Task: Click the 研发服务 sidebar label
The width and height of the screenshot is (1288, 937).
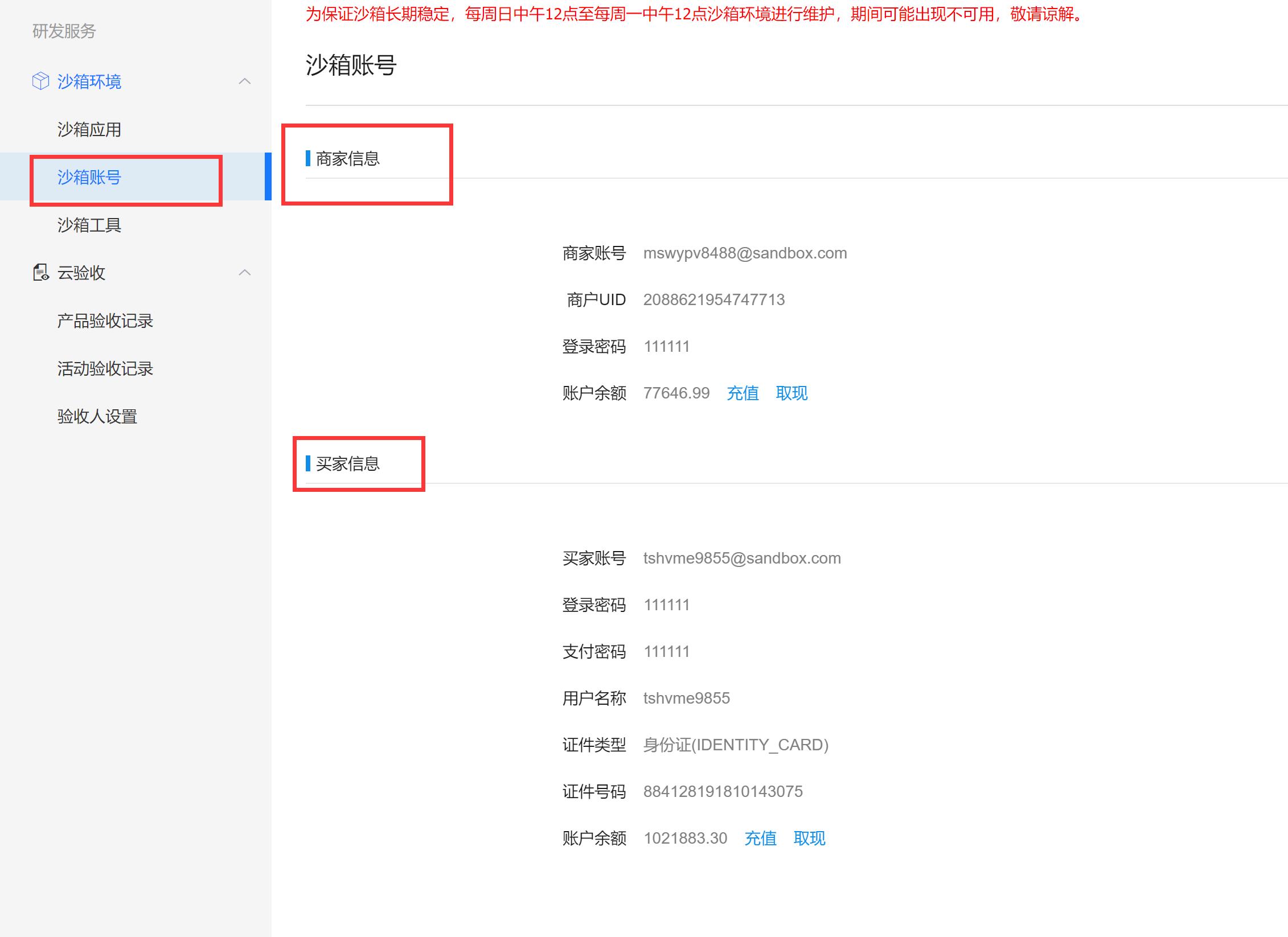Action: (64, 31)
